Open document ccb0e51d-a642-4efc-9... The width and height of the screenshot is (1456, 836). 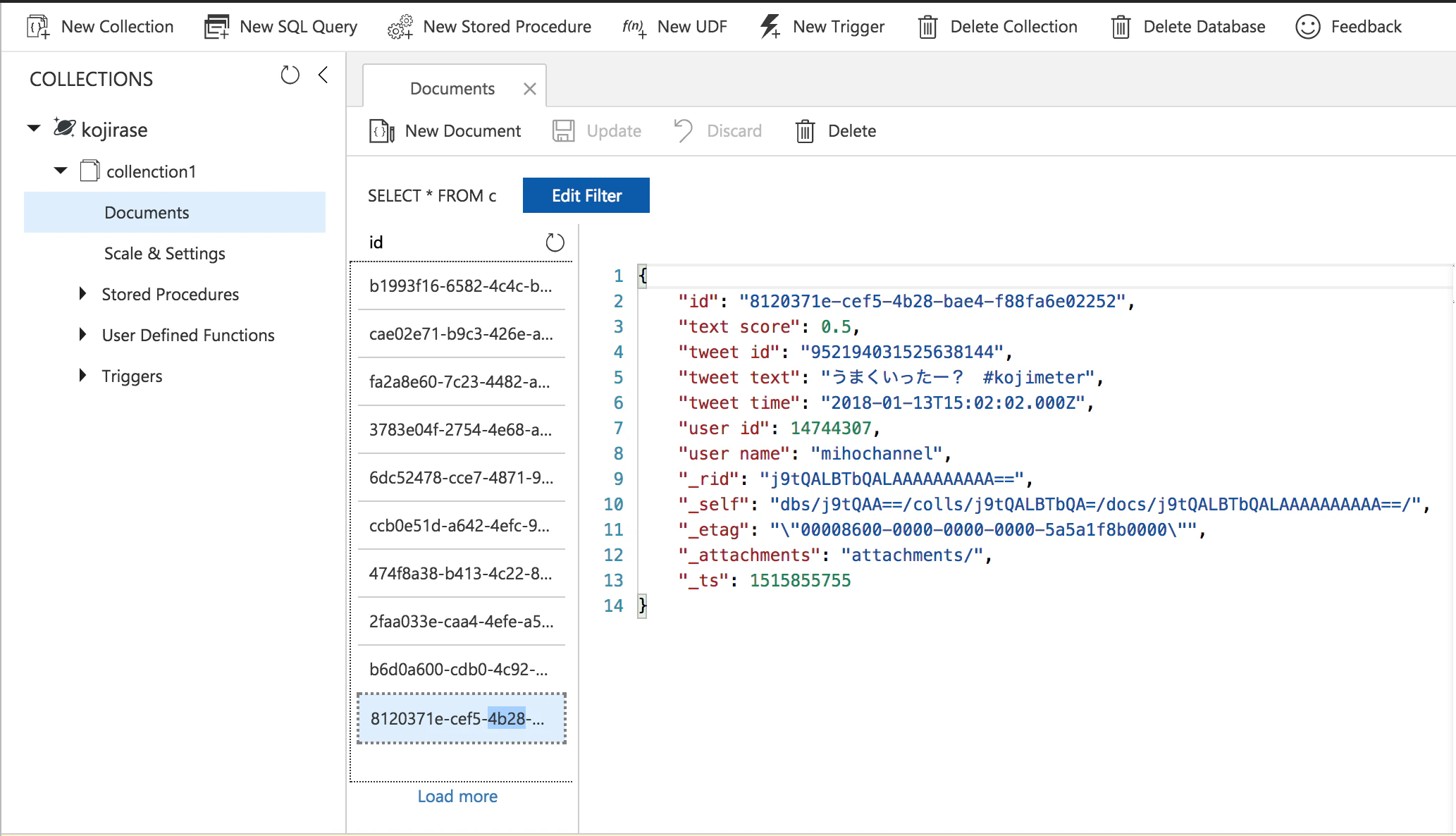pyautogui.click(x=462, y=525)
